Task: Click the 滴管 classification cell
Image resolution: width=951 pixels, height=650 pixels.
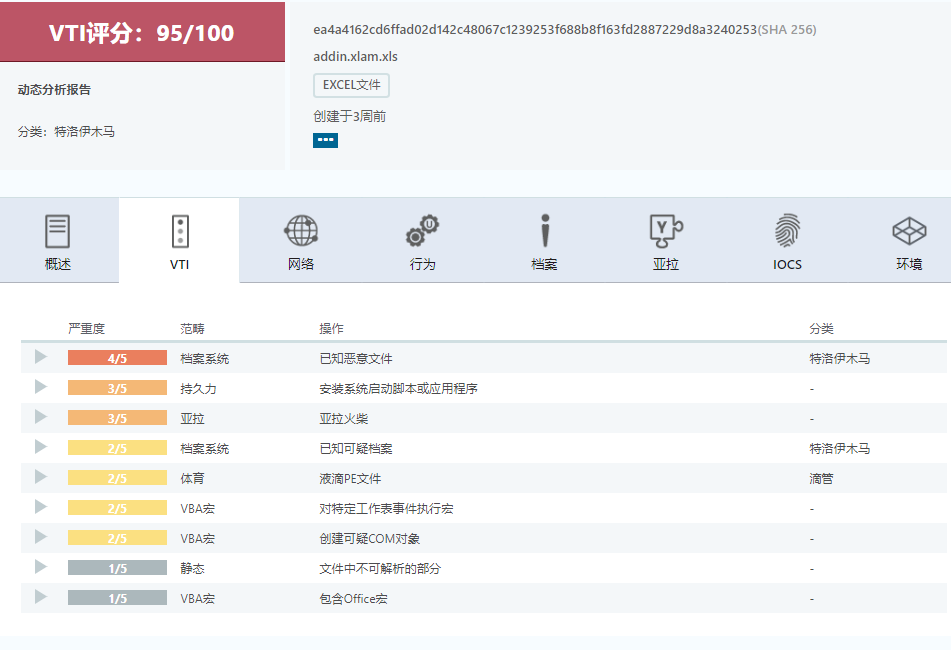Action: coord(821,478)
